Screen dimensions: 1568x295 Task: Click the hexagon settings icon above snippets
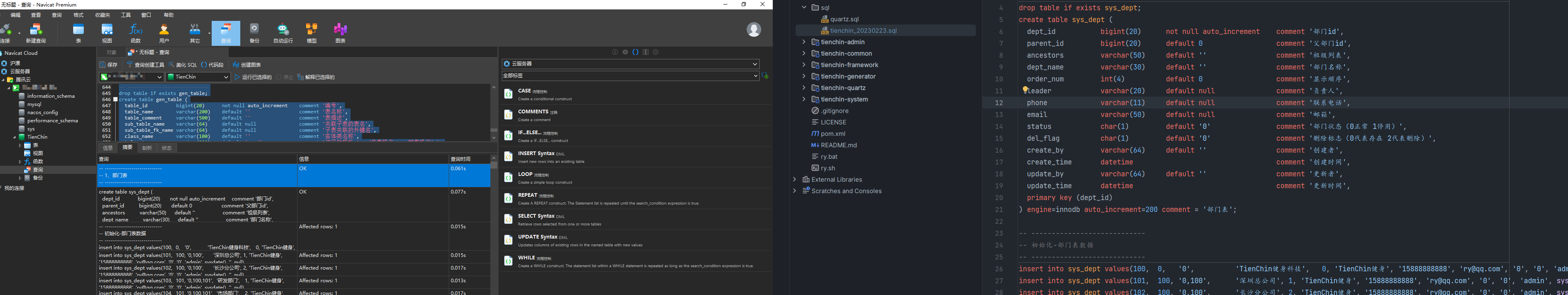pyautogui.click(x=655, y=52)
